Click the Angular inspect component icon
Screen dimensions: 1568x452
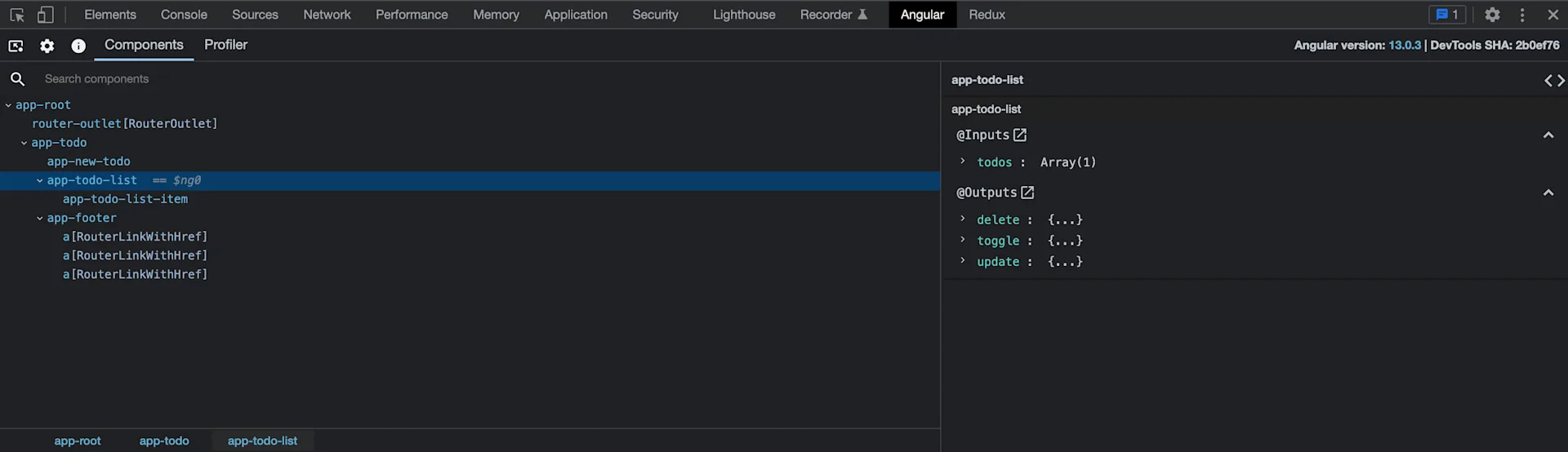[16, 46]
